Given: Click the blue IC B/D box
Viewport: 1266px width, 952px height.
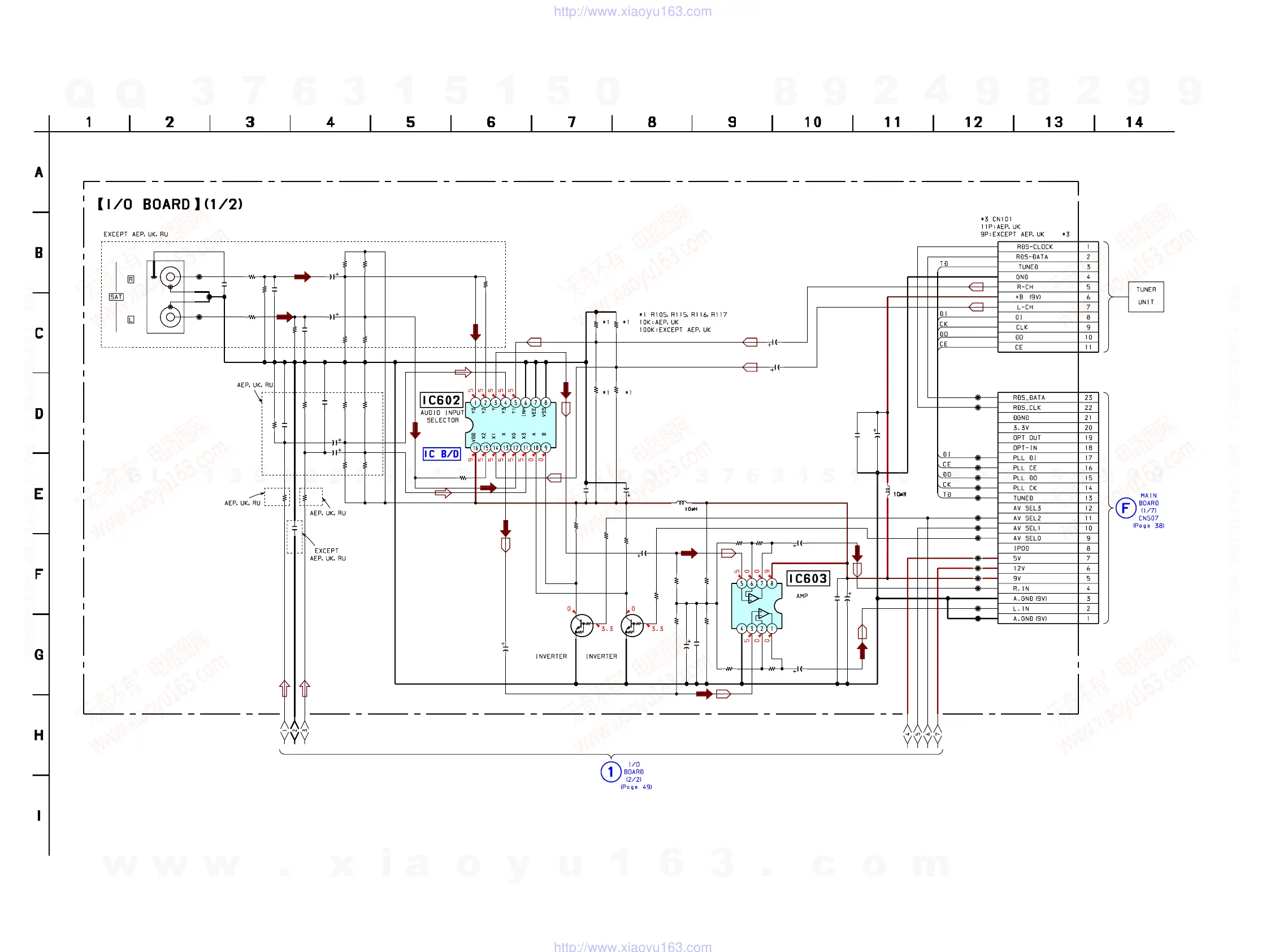Looking at the screenshot, I should pos(441,454).
